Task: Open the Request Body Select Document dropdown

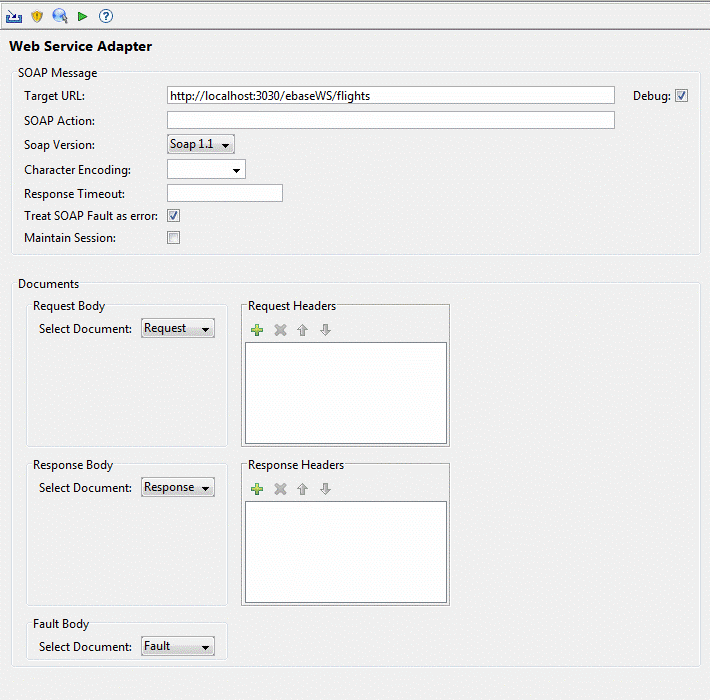Action: (x=178, y=329)
